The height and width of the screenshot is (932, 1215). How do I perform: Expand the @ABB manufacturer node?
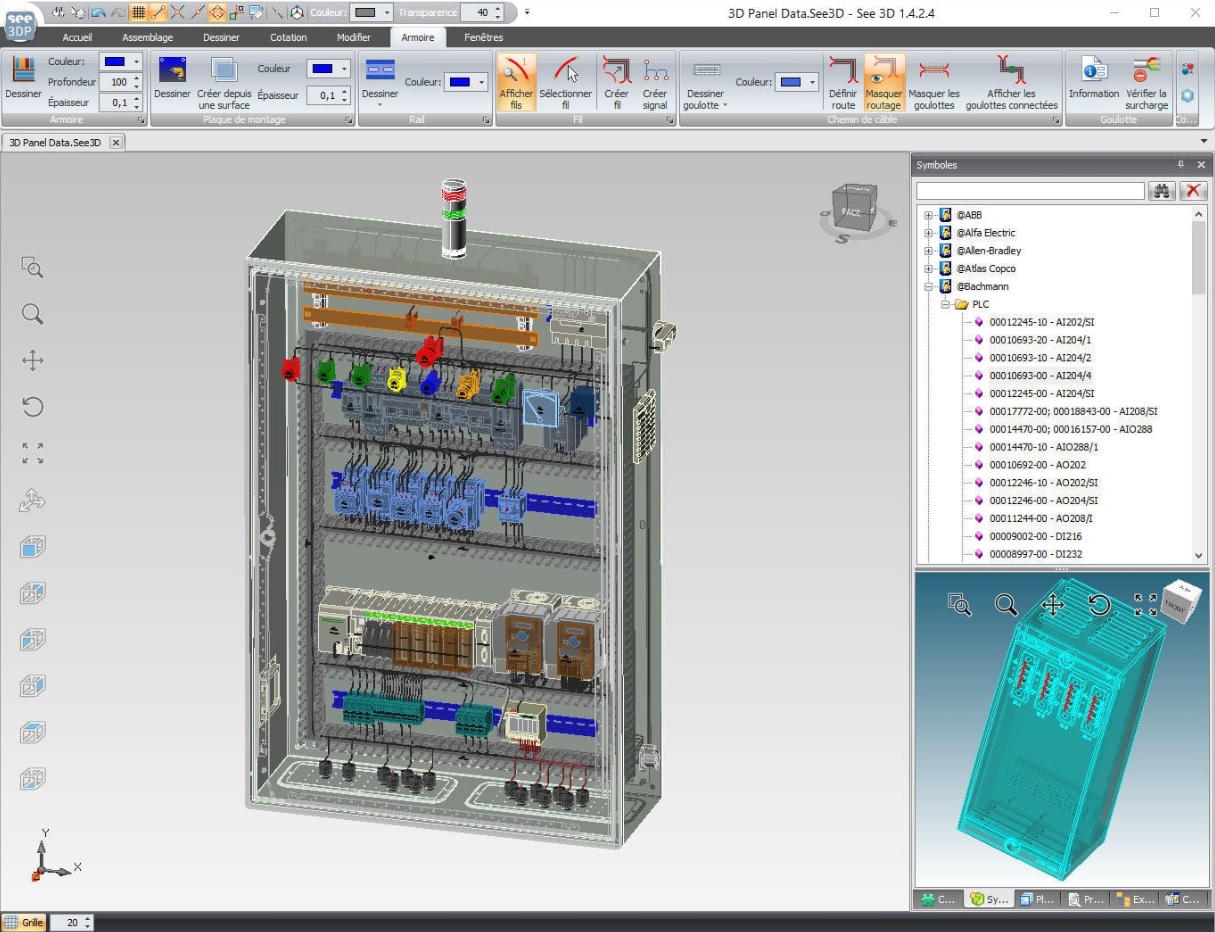click(x=930, y=214)
